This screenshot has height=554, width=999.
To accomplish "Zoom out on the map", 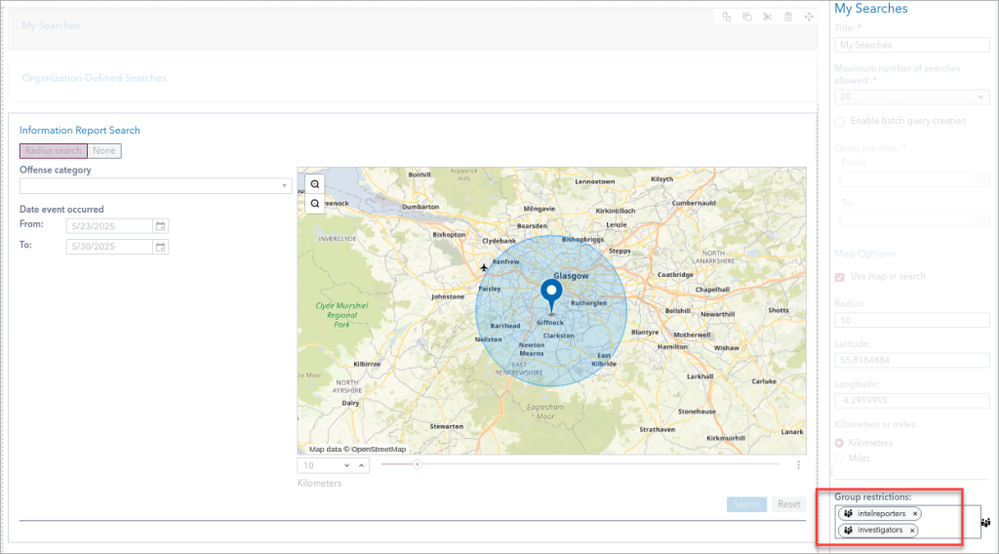I will click(x=315, y=204).
